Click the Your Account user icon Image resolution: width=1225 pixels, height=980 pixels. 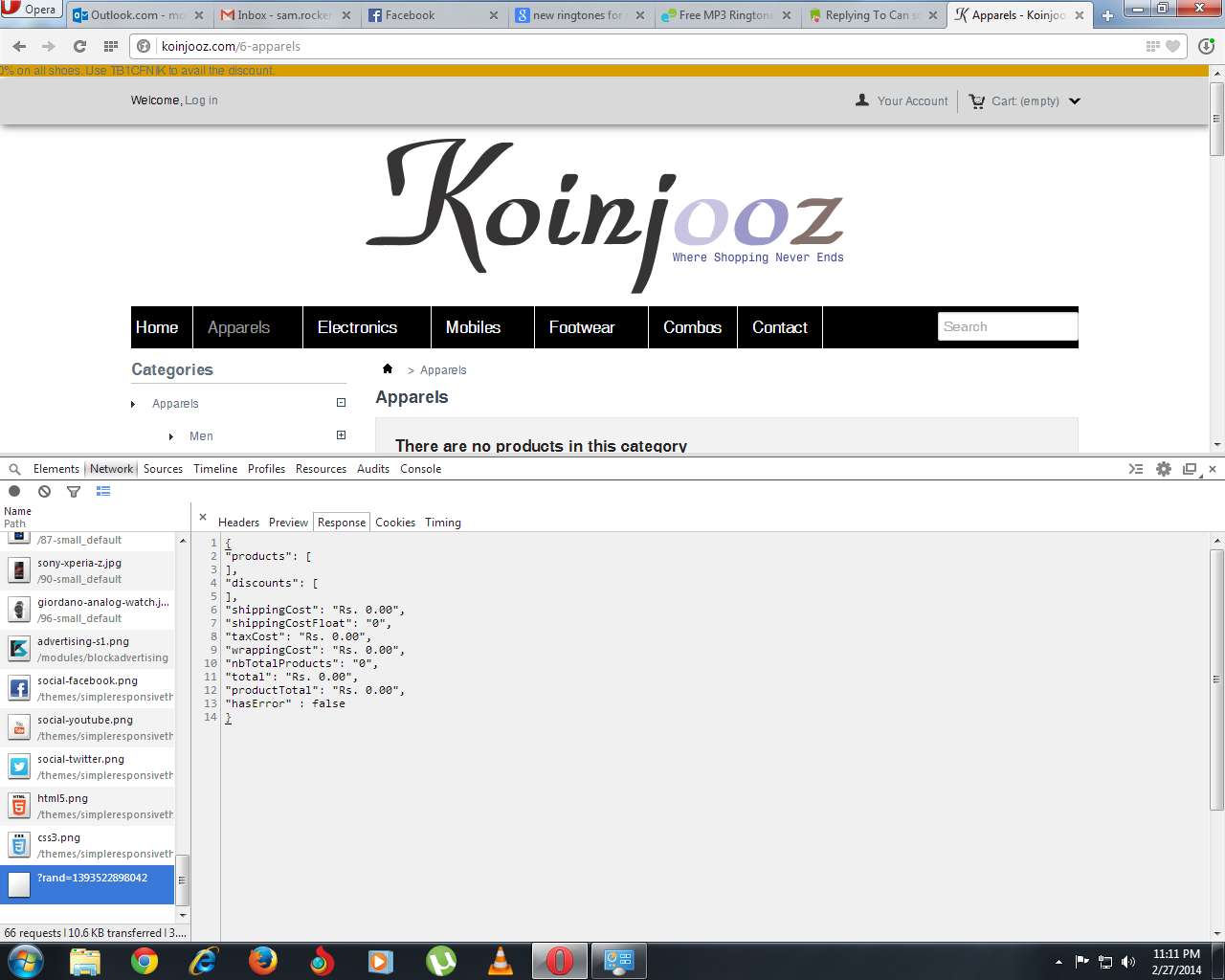[862, 100]
